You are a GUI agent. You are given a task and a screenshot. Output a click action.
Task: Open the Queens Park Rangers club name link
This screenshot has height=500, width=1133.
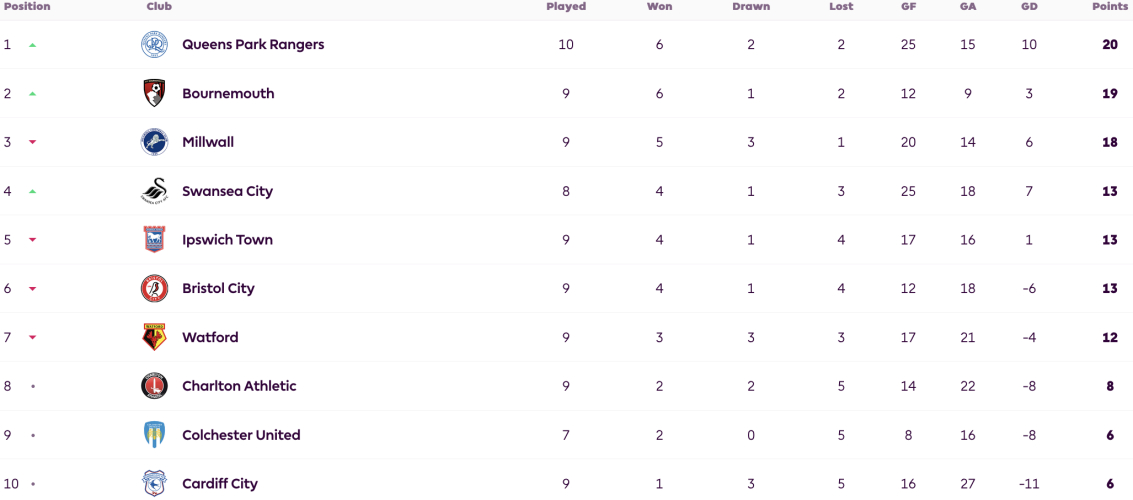(253, 45)
